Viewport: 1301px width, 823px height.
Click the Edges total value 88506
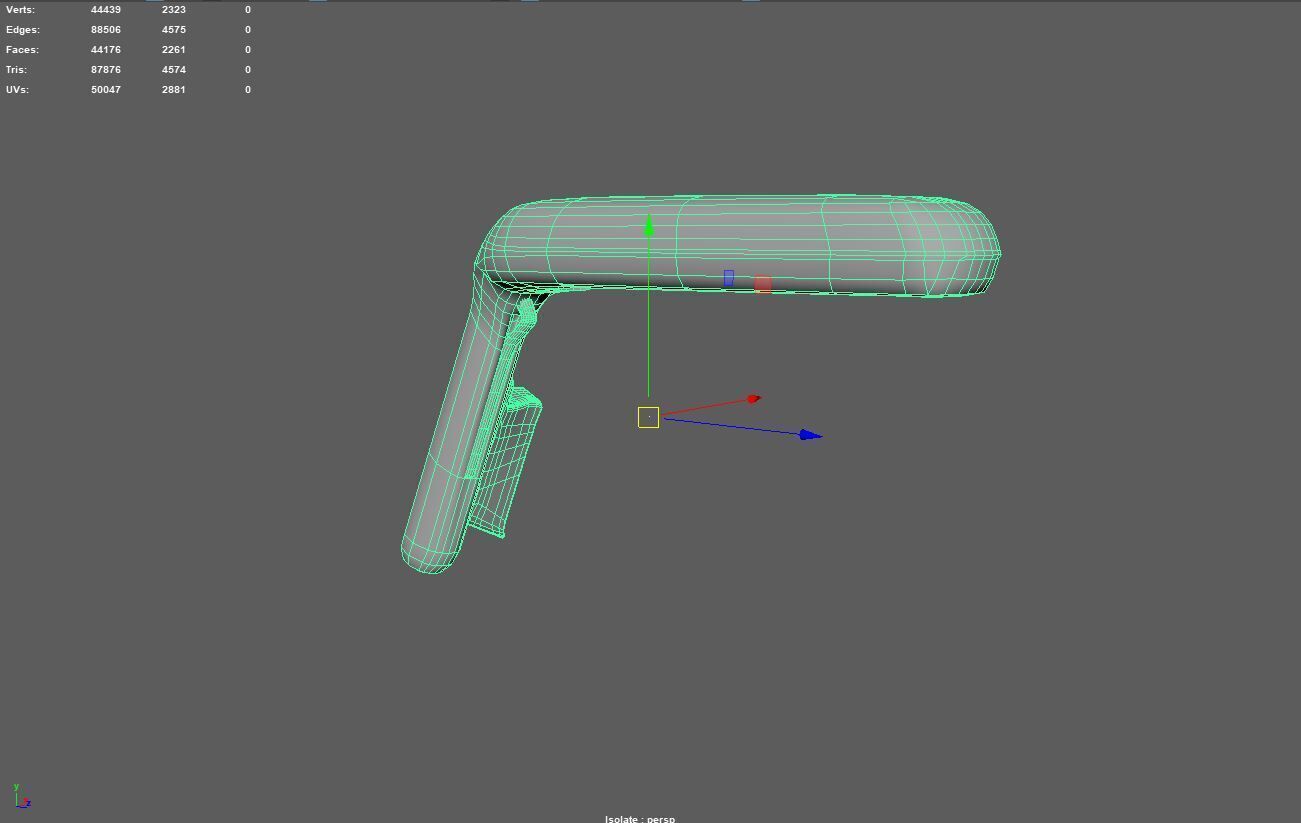[106, 29]
